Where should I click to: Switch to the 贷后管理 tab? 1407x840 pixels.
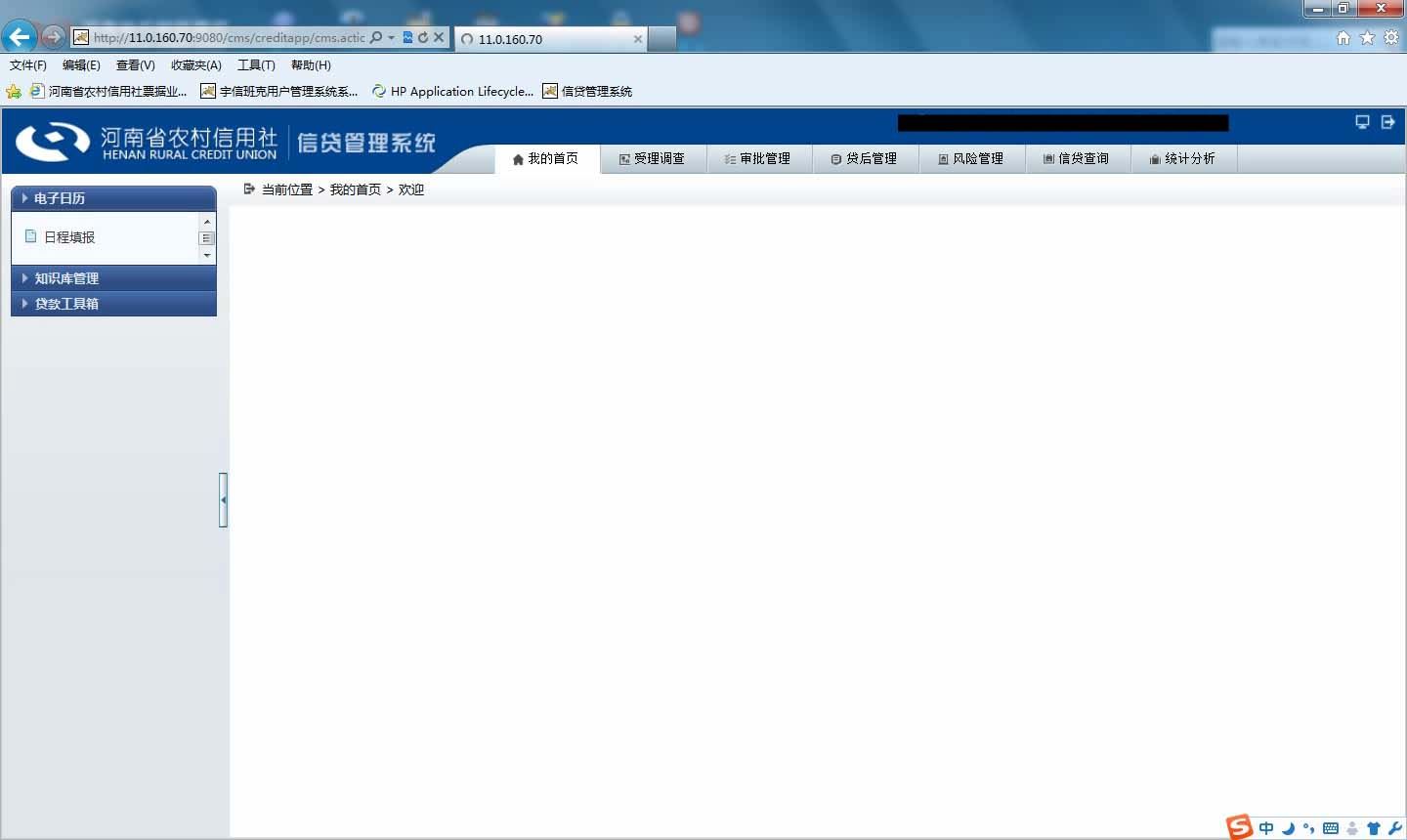866,158
